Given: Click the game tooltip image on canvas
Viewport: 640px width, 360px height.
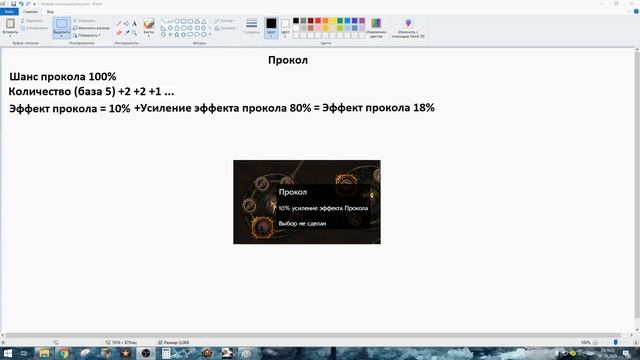Looking at the screenshot, I should coord(307,202).
